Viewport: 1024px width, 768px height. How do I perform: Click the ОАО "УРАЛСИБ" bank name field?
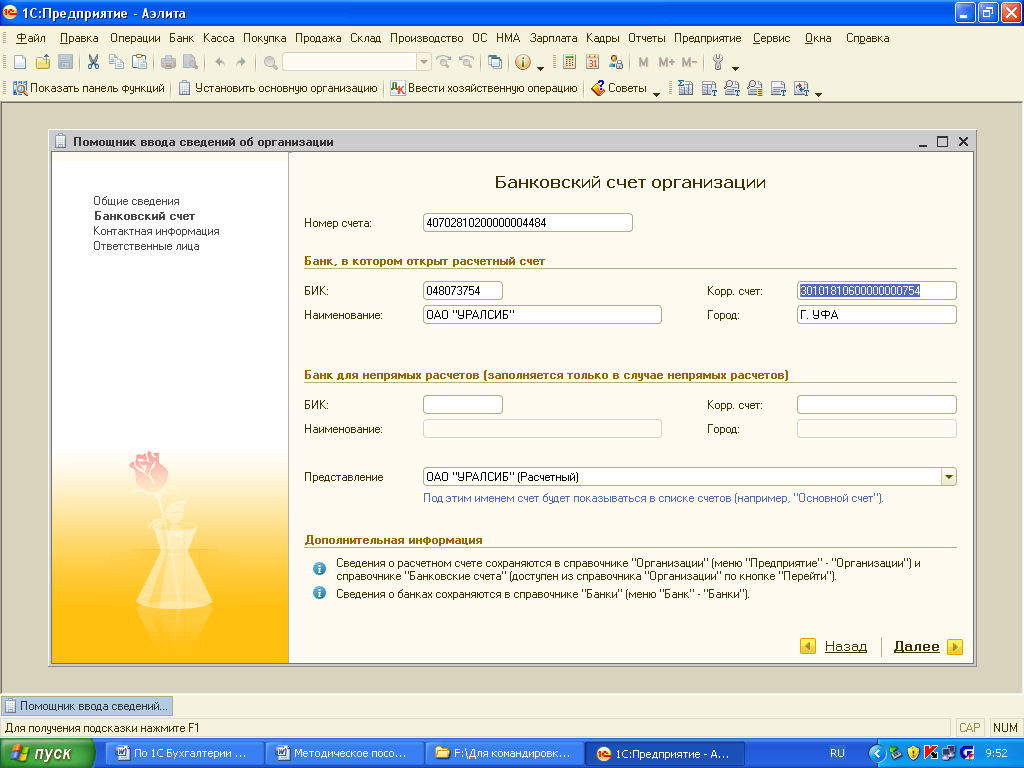pos(542,315)
